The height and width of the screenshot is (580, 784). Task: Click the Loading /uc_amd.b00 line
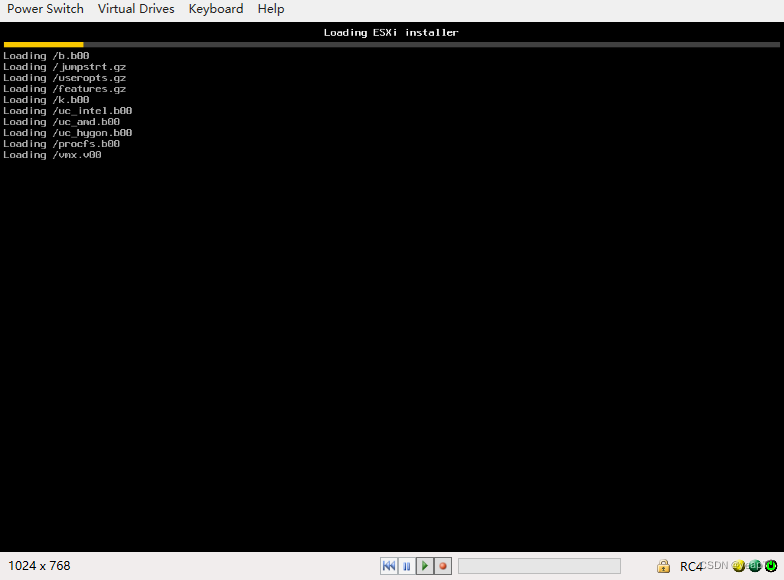point(62,122)
